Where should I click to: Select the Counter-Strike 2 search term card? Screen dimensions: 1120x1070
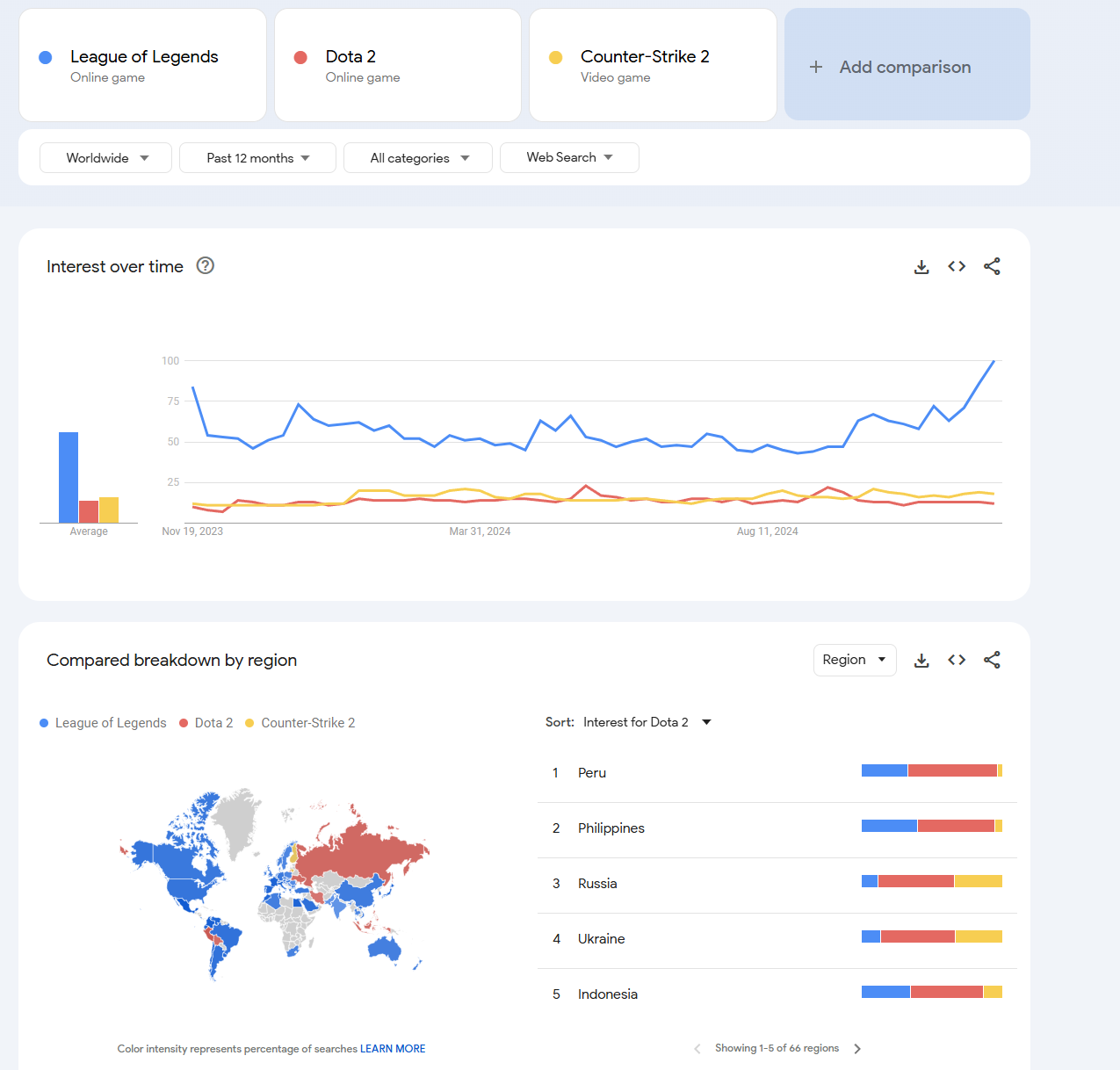pos(653,65)
